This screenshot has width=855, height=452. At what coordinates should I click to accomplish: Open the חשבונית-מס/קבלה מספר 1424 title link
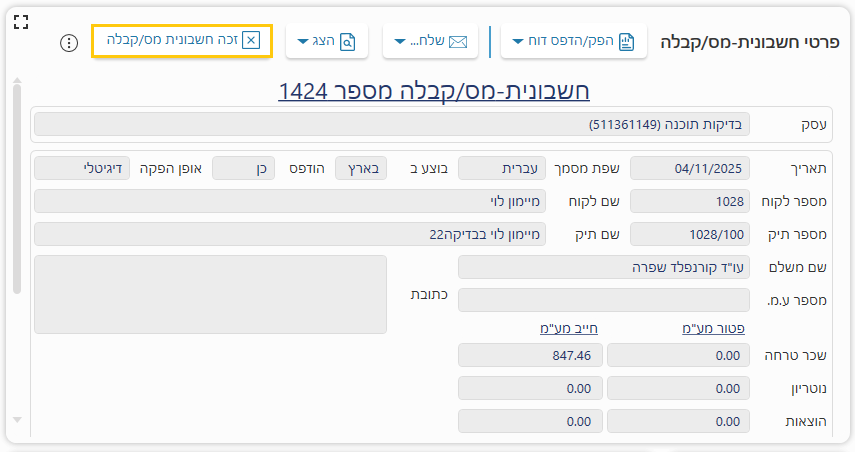click(x=433, y=91)
